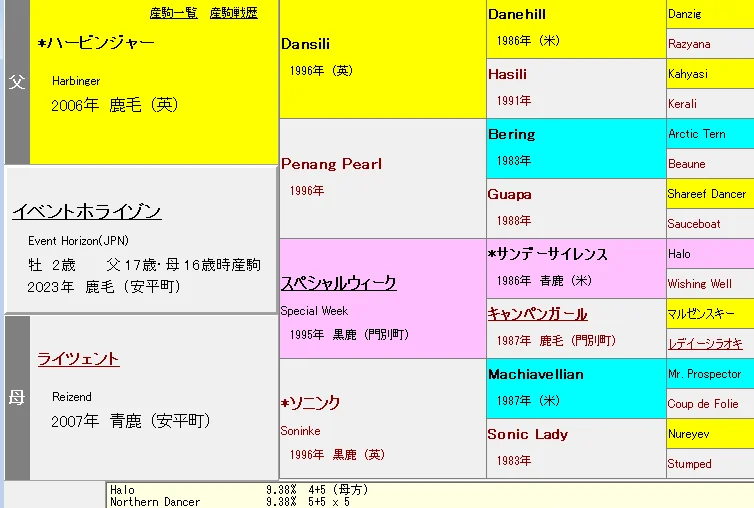The image size is (754, 508).
Task: Select the ハービンジャー sire cell
Action: tap(96, 44)
